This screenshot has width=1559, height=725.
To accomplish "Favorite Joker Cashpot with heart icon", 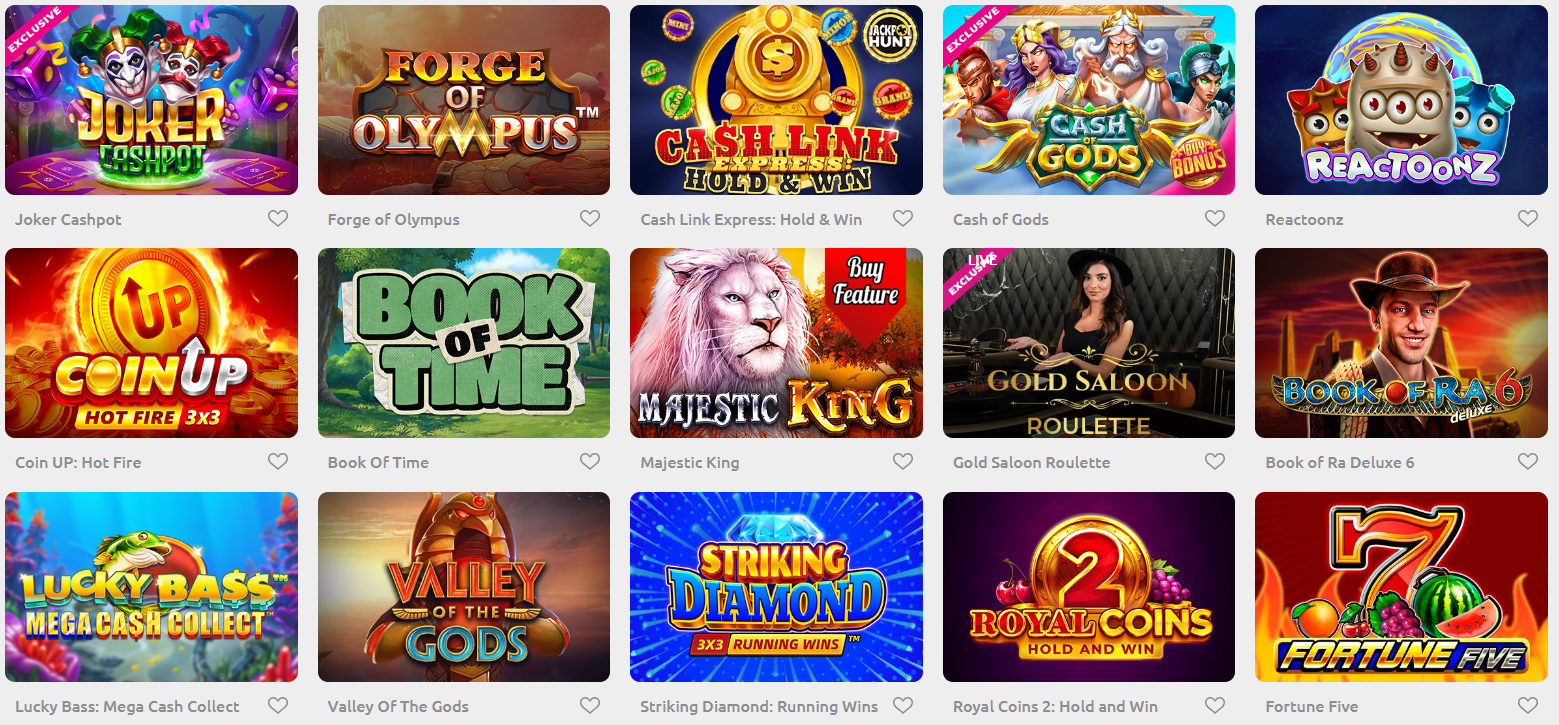I will tap(278, 218).
